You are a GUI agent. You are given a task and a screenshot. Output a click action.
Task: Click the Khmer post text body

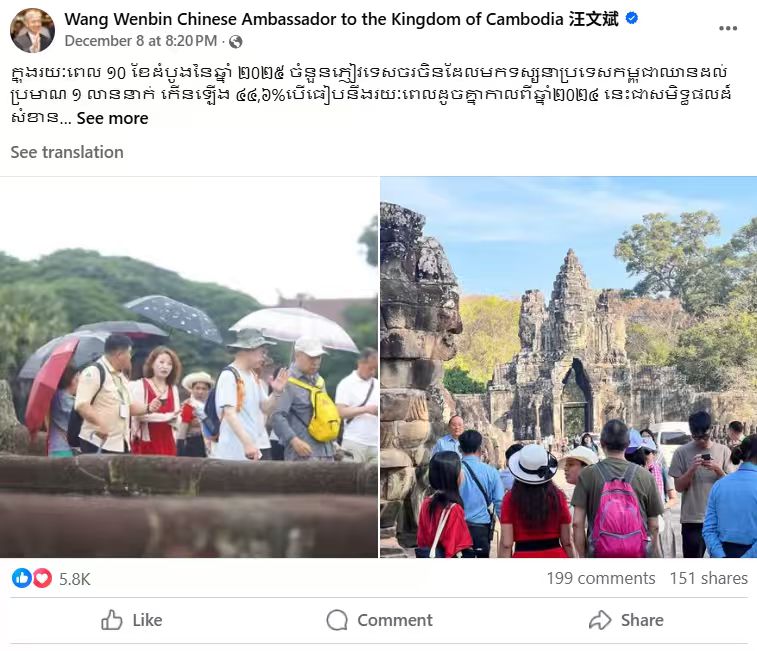click(x=371, y=95)
